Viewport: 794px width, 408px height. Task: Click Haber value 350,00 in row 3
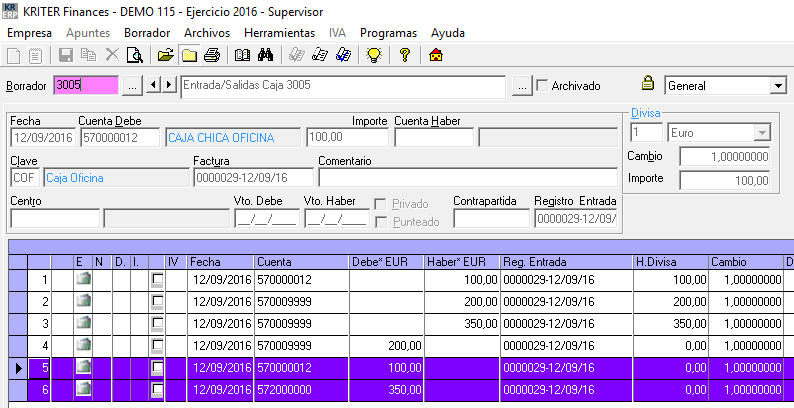point(462,323)
